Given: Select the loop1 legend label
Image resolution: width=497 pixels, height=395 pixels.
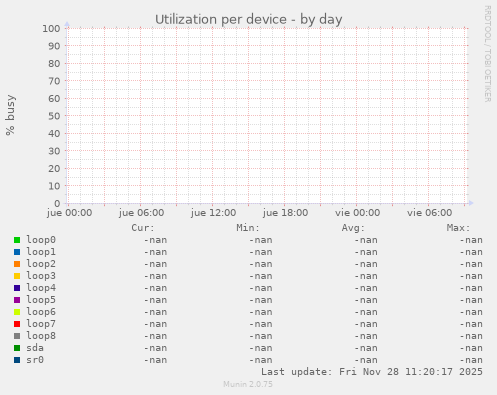Looking at the screenshot, I should (x=41, y=252).
